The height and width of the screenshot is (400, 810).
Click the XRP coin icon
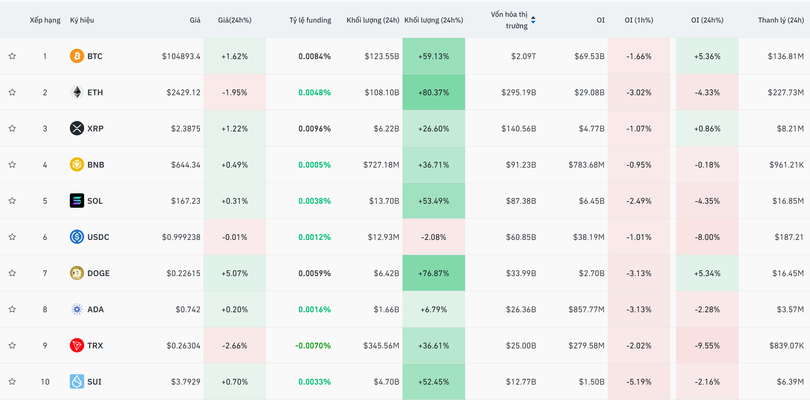(77, 128)
